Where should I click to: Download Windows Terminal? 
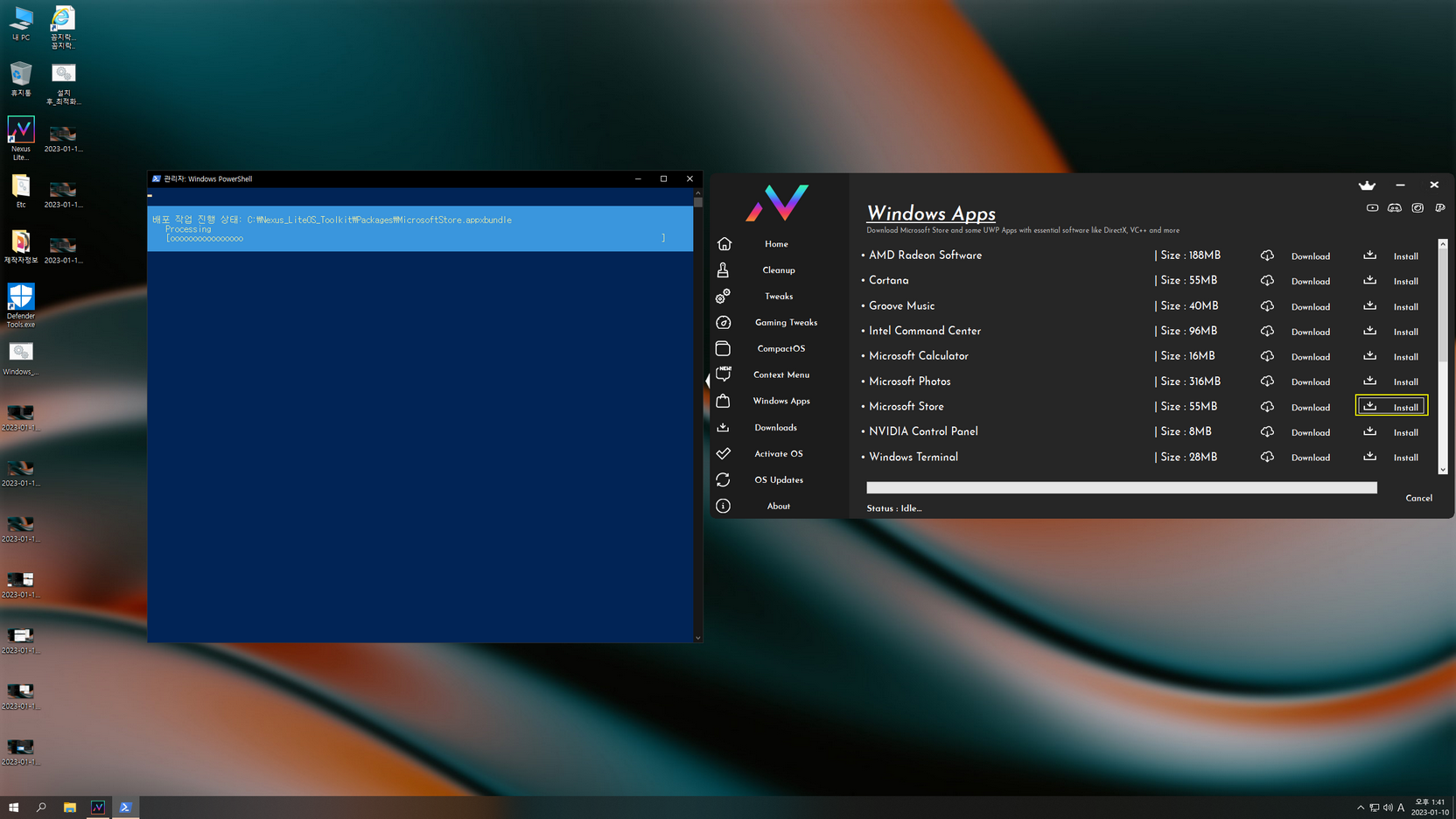(1310, 458)
